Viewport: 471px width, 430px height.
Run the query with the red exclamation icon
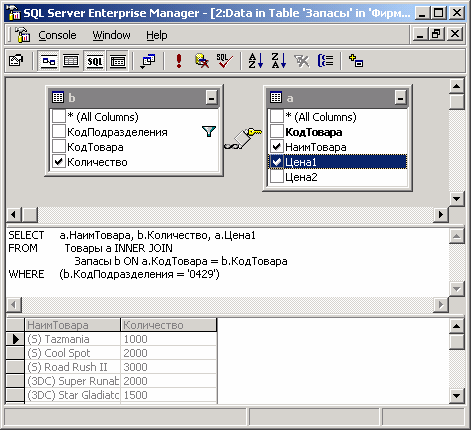(179, 61)
